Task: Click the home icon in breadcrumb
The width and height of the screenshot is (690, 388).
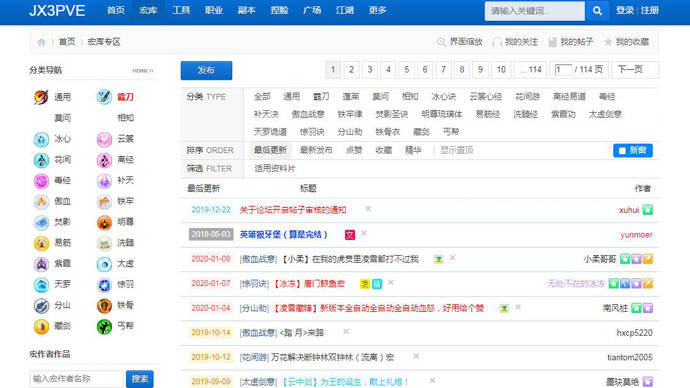Action: click(41, 42)
